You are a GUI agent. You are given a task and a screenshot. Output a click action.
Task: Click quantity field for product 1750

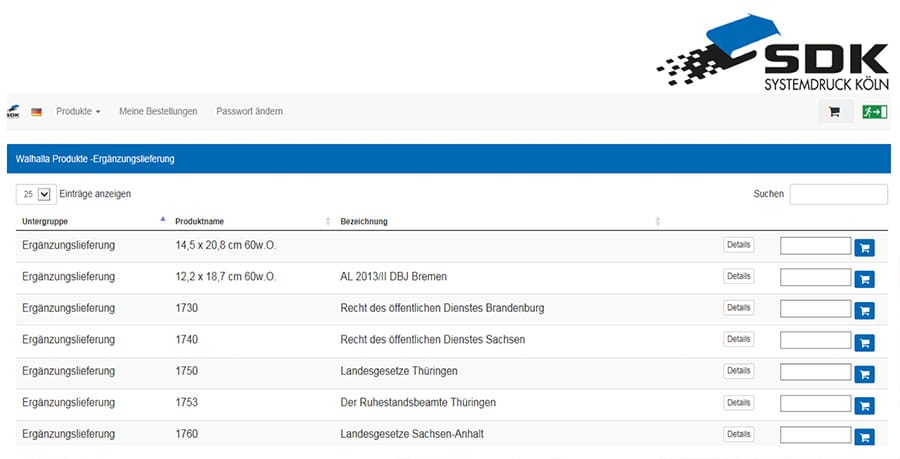pyautogui.click(x=816, y=372)
